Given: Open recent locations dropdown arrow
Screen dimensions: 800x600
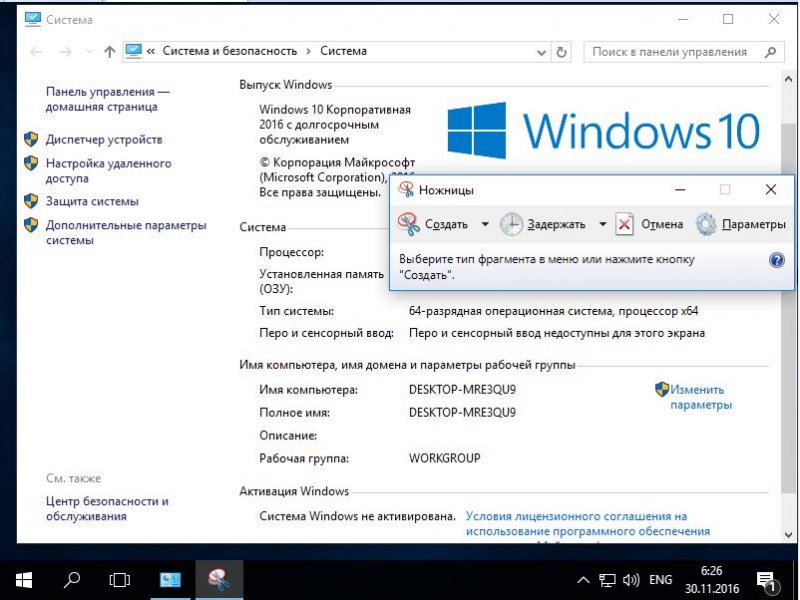Looking at the screenshot, I should (x=89, y=52).
